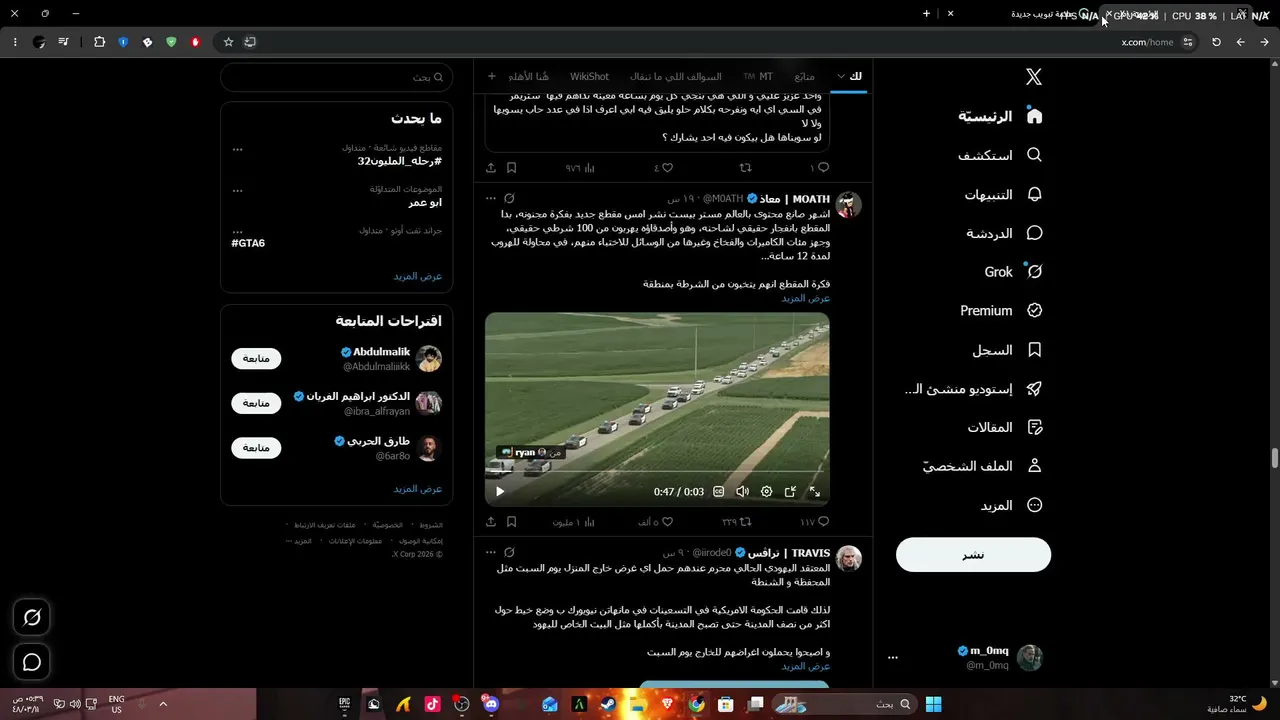Follow طارق الحربي
The width and height of the screenshot is (1280, 720).
point(256,448)
